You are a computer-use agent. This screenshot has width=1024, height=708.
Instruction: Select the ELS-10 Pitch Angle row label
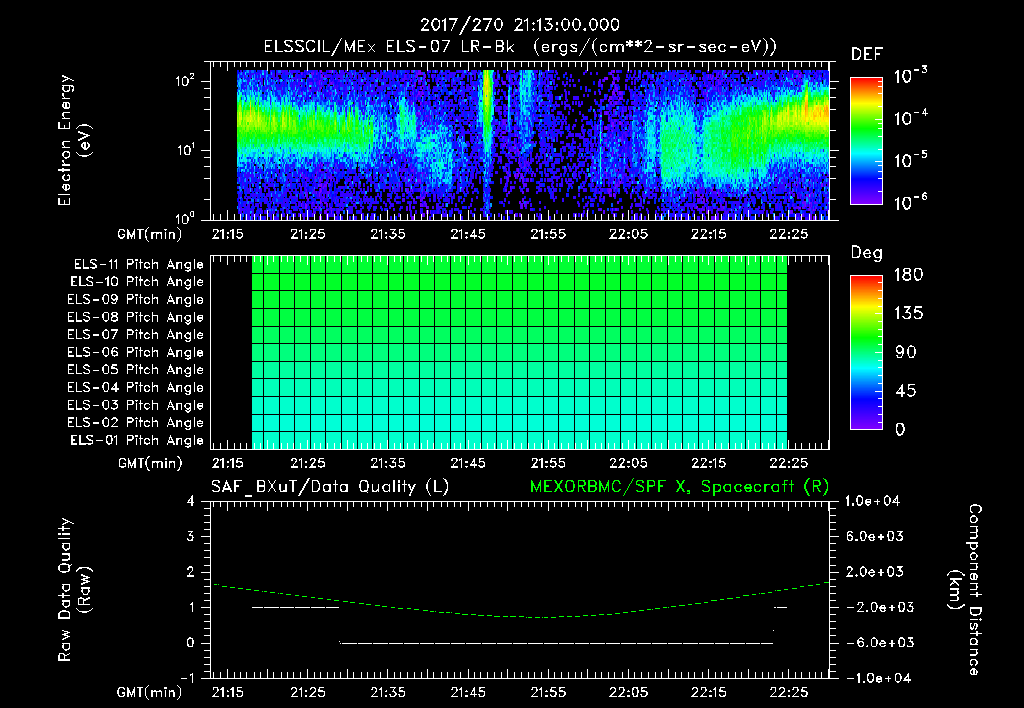tap(137, 282)
